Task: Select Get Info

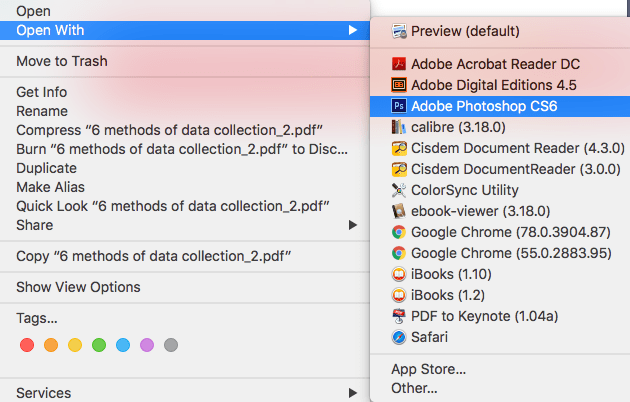Action: [185, 92]
